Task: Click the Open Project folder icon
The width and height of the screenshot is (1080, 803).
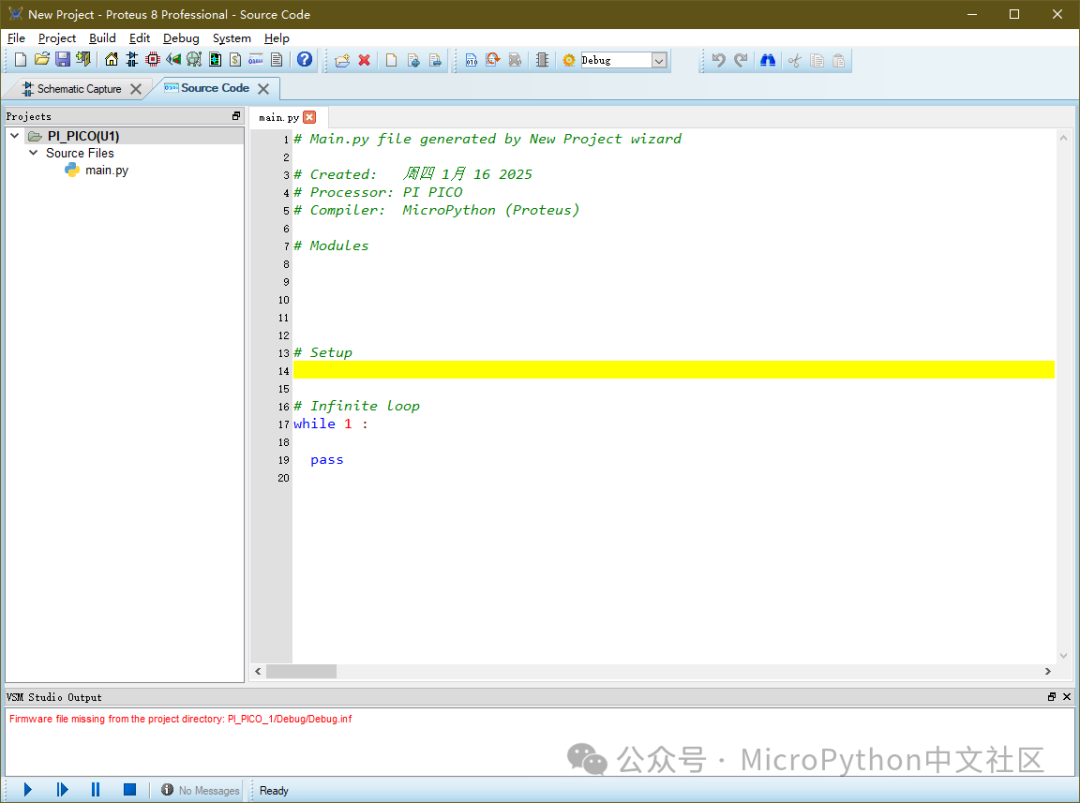Action: coord(42,60)
